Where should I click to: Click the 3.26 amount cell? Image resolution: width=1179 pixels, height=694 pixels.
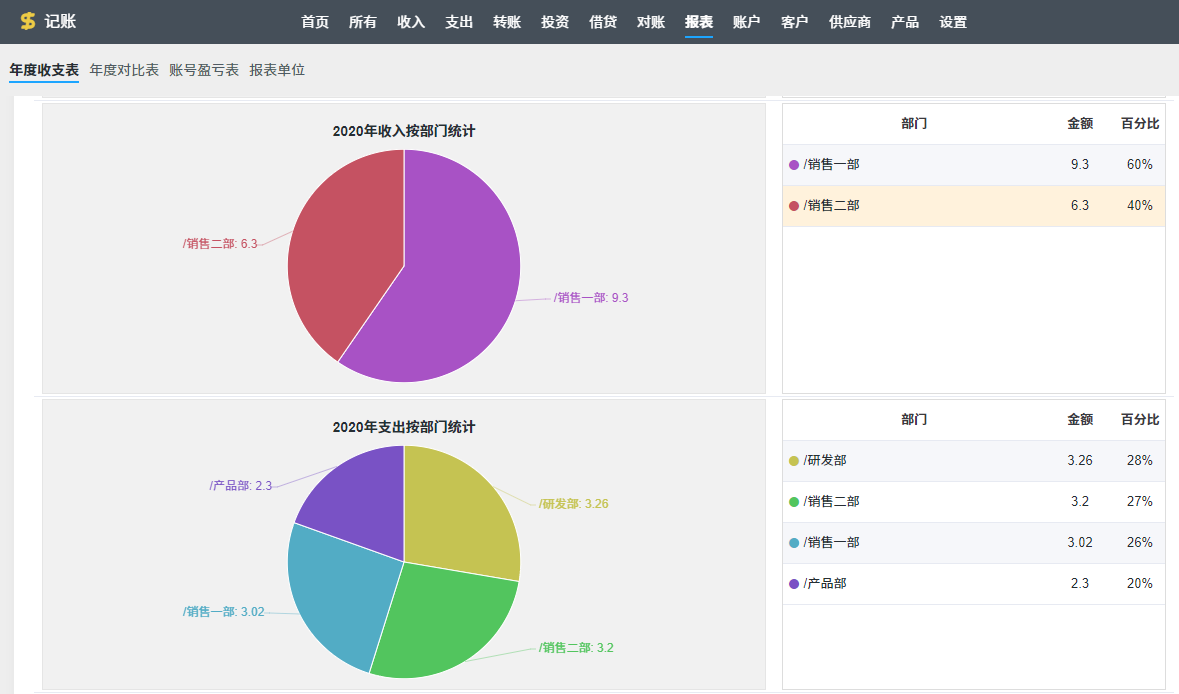[x=1080, y=461]
